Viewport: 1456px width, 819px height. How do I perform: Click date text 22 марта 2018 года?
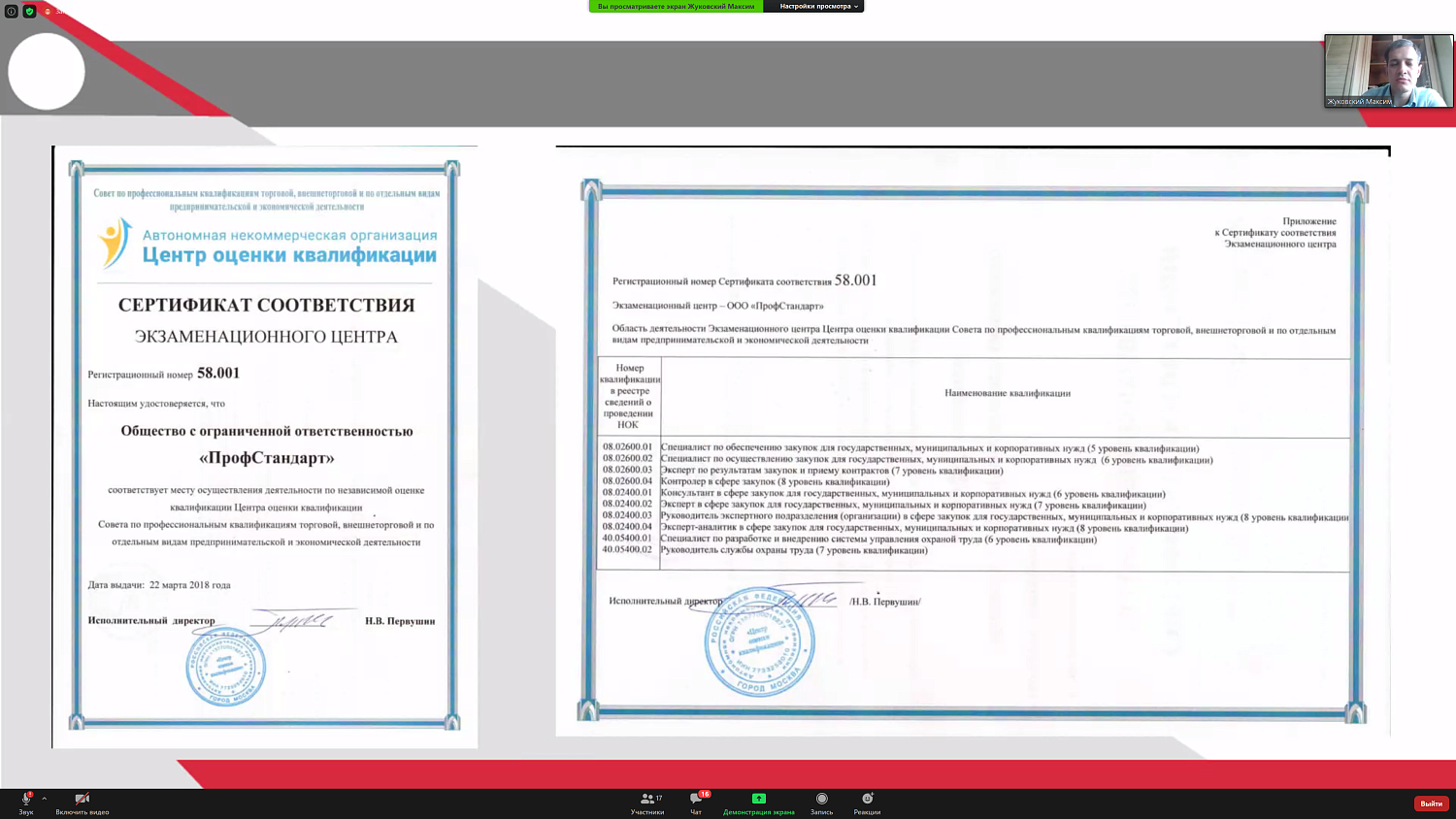pyautogui.click(x=190, y=585)
